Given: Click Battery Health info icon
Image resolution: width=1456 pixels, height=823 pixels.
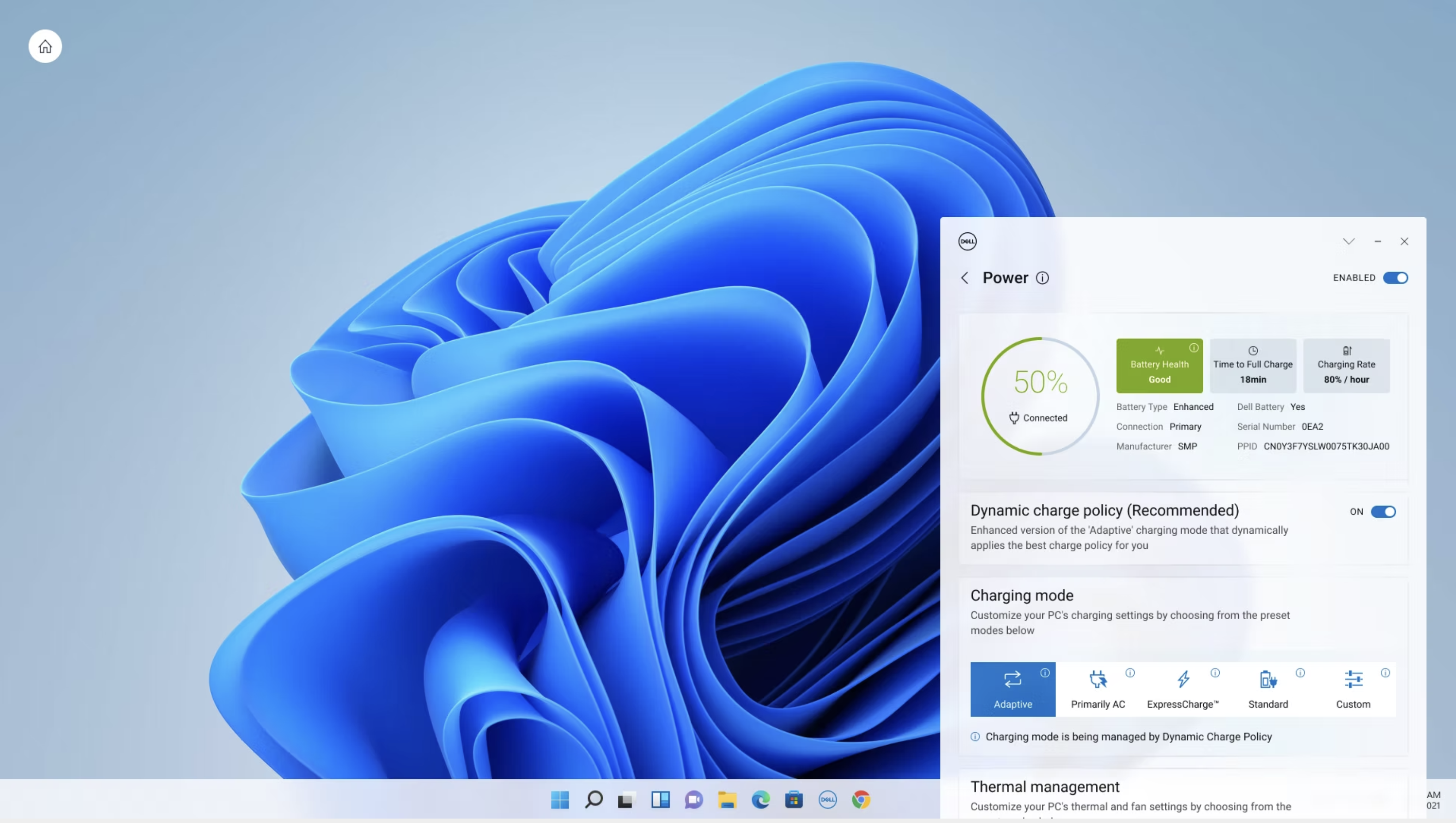Looking at the screenshot, I should [1194, 348].
